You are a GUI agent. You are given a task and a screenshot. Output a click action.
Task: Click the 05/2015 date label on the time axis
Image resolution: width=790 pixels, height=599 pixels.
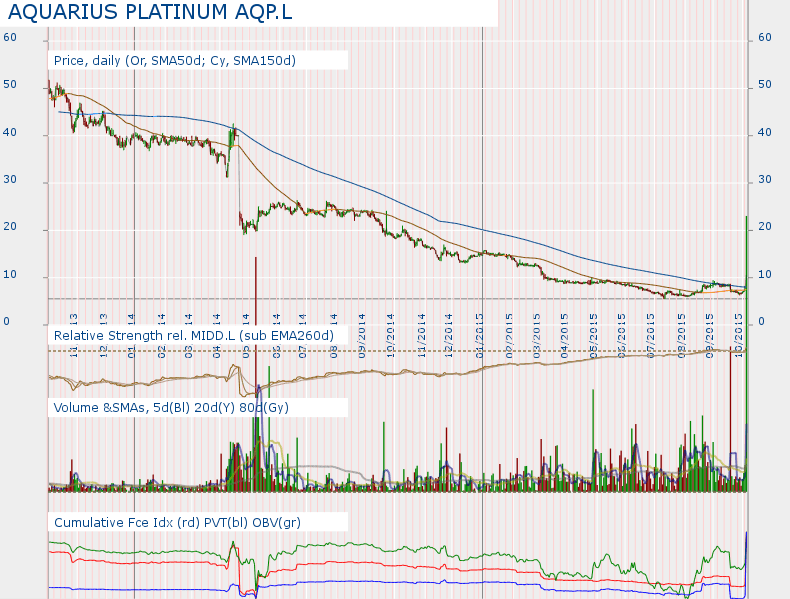(594, 336)
